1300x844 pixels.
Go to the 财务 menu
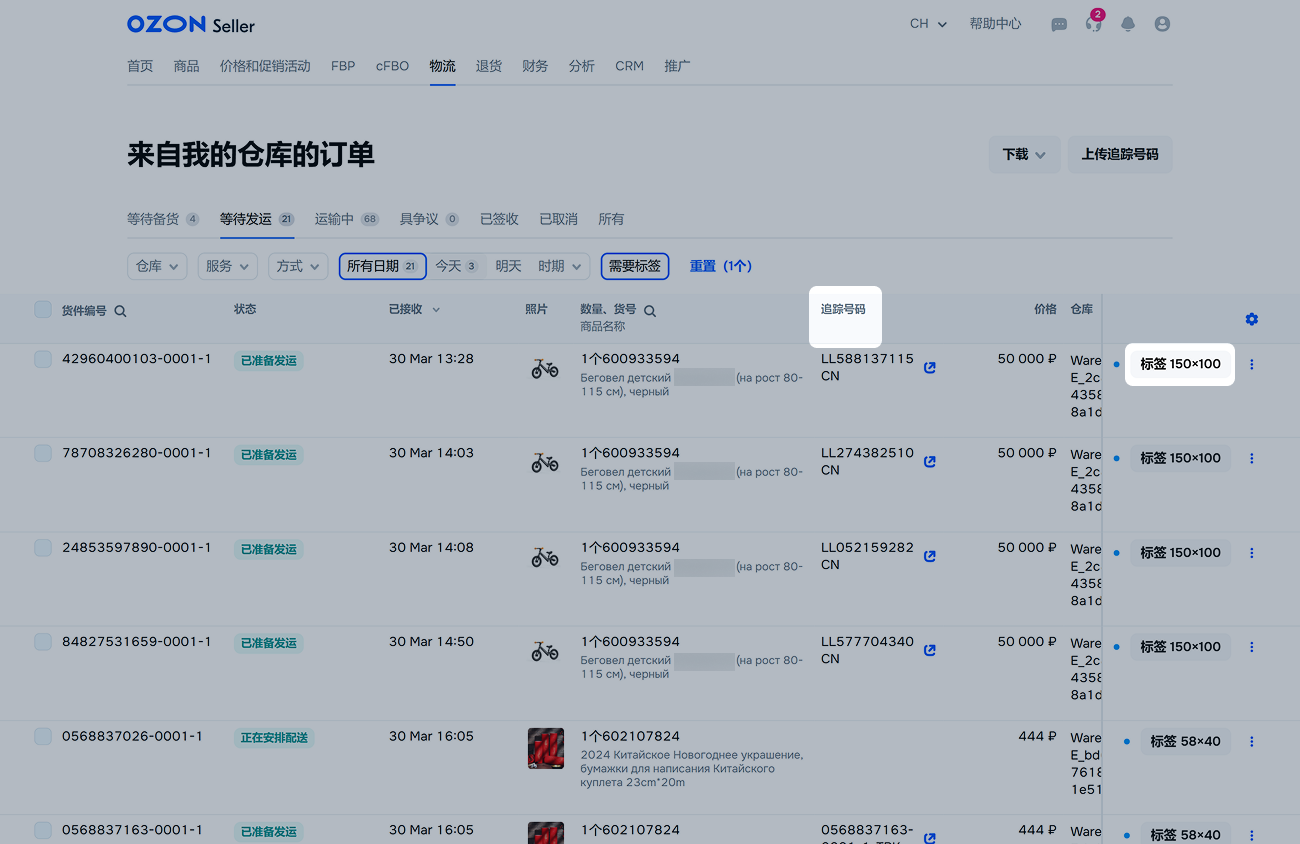tap(535, 66)
